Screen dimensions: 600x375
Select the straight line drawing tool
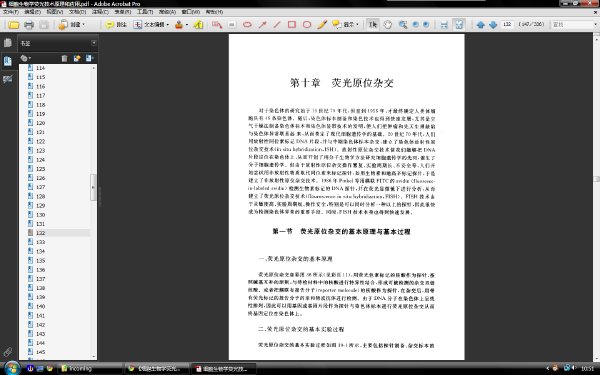pyautogui.click(x=277, y=25)
